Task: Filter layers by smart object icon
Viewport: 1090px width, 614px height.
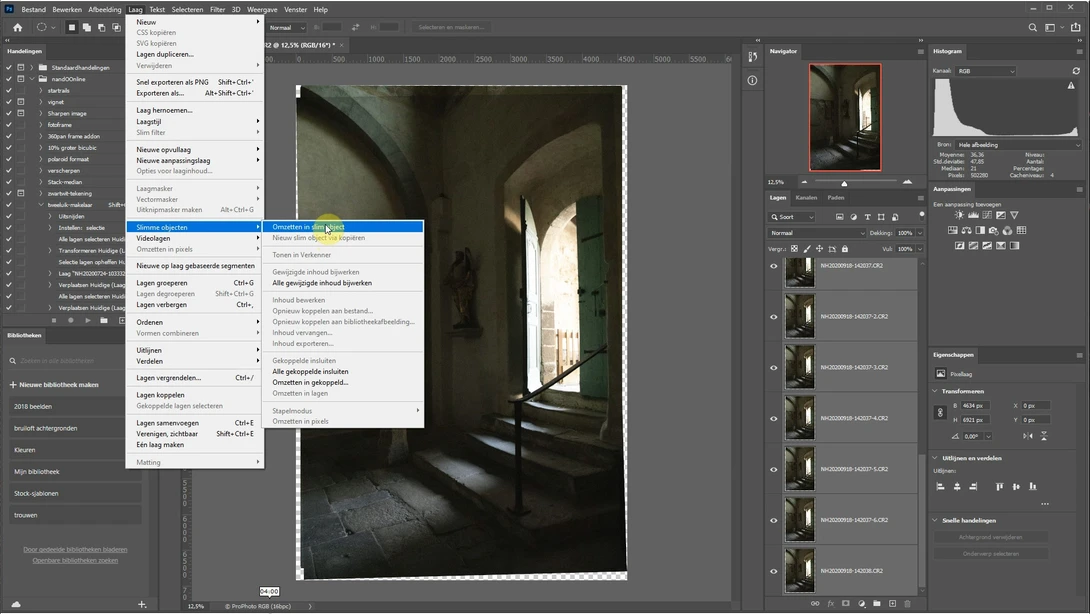Action: pyautogui.click(x=895, y=217)
